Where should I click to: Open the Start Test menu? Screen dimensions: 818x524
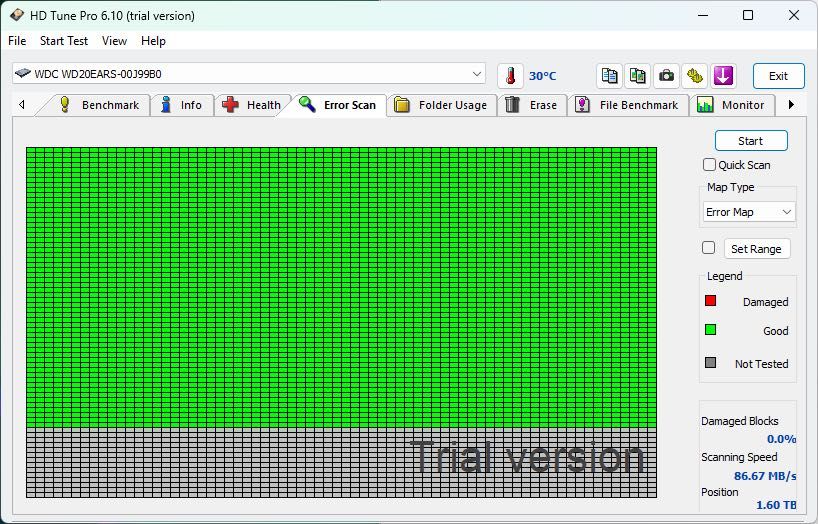click(x=64, y=41)
